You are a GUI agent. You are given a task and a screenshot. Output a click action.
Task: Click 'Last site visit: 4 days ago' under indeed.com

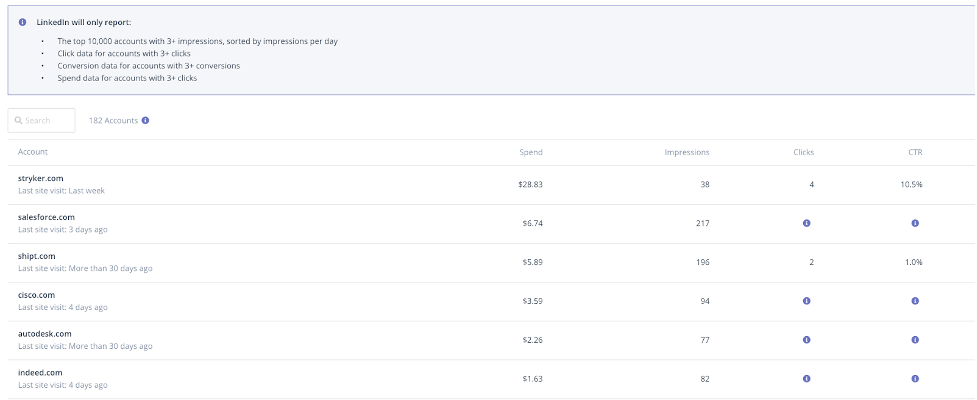tap(62, 385)
